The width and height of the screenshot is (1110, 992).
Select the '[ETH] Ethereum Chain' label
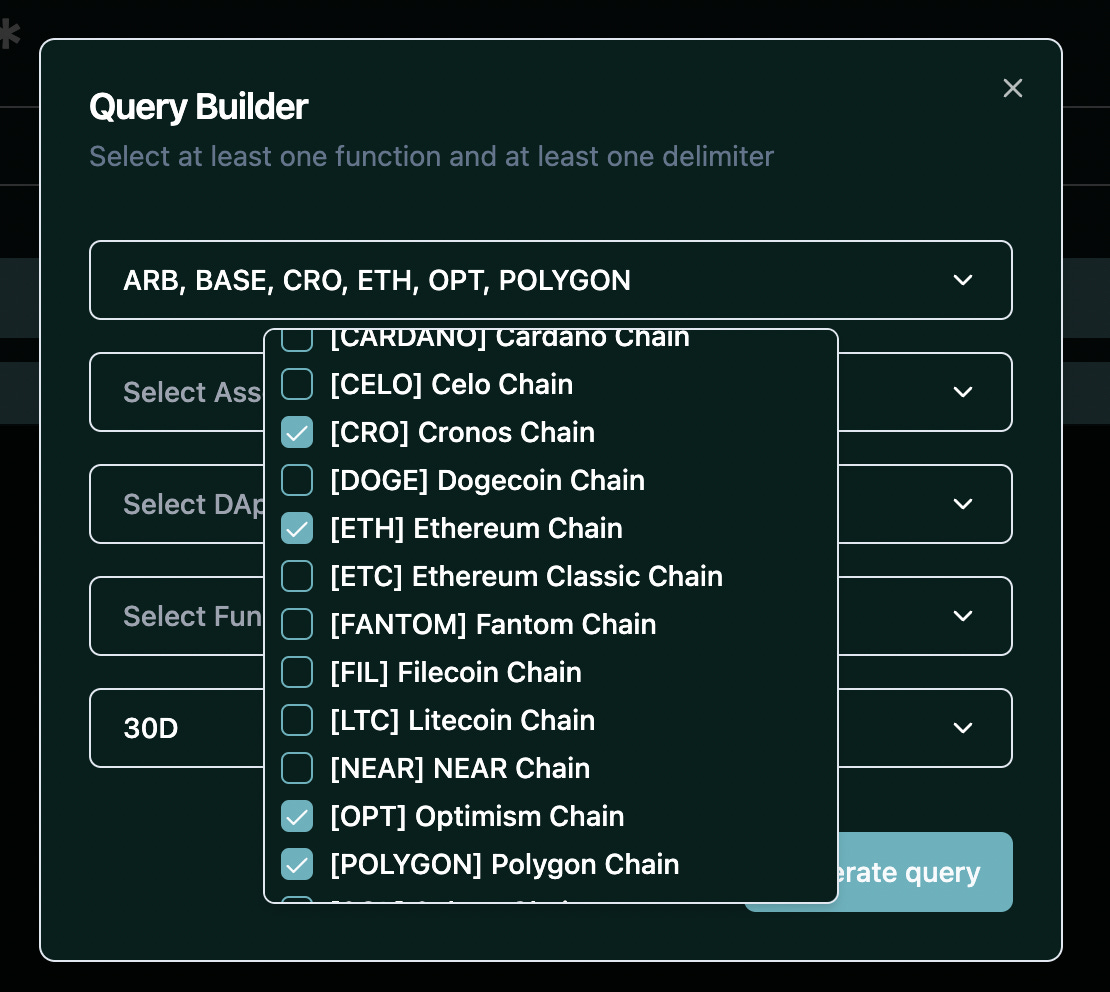click(x=476, y=528)
